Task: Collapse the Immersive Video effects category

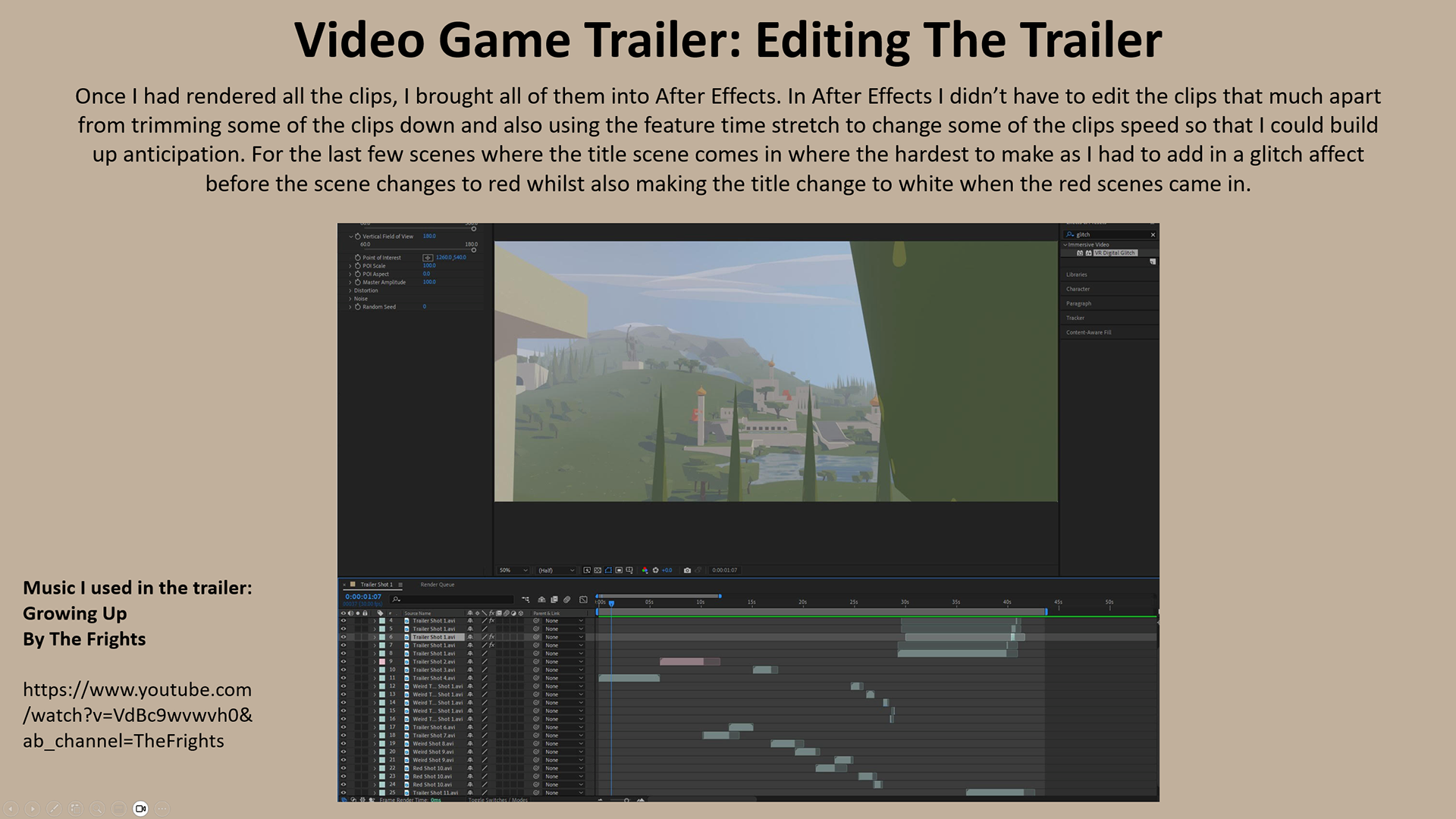Action: tap(1065, 245)
